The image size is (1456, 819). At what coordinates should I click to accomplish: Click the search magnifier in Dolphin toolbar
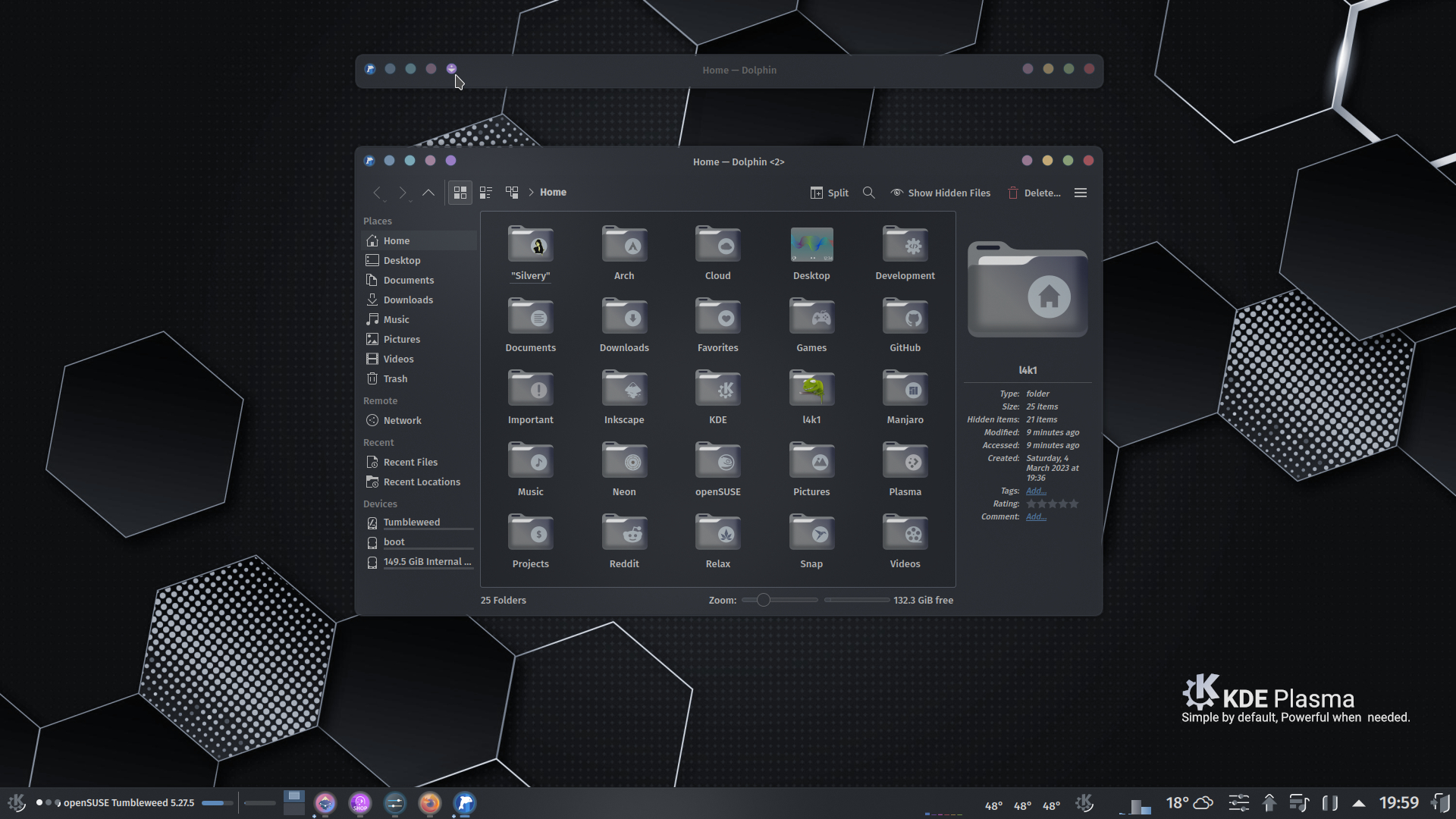click(x=869, y=193)
